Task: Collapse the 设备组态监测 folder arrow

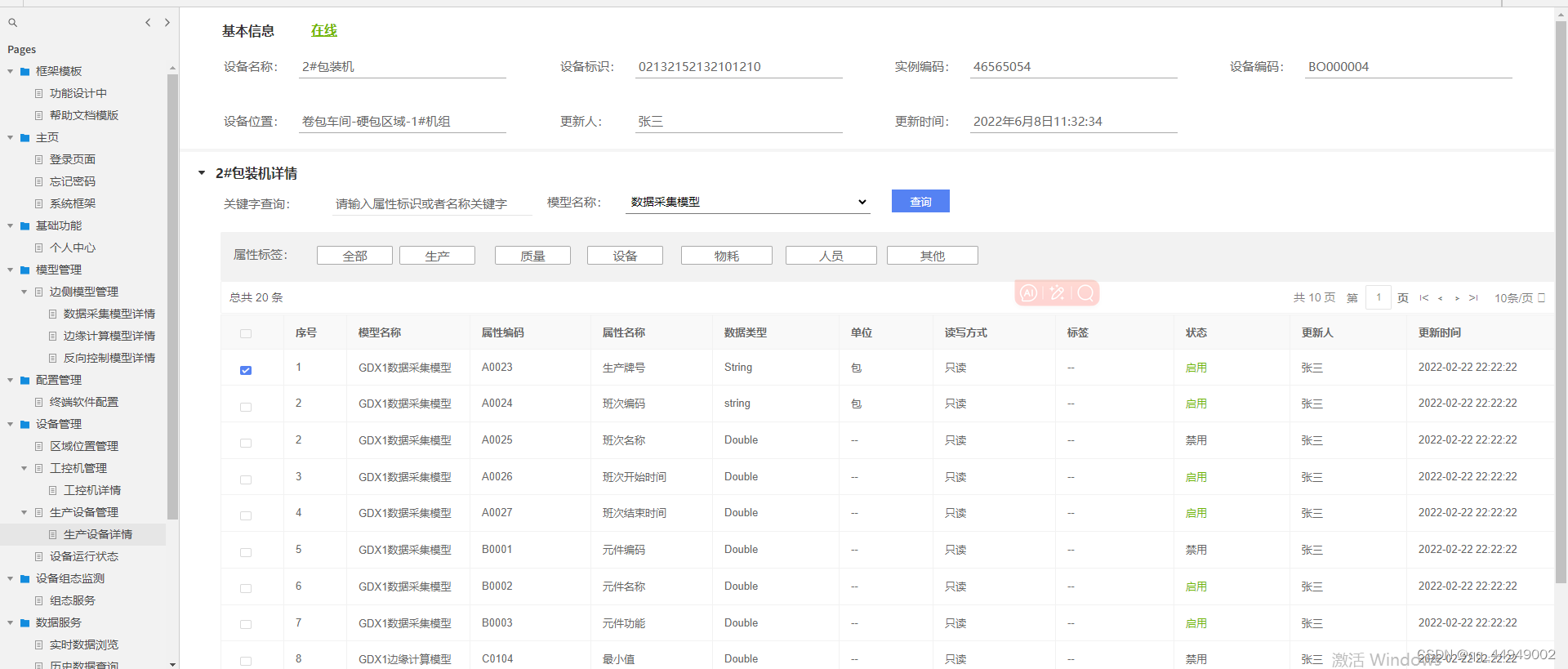Action: (x=11, y=578)
